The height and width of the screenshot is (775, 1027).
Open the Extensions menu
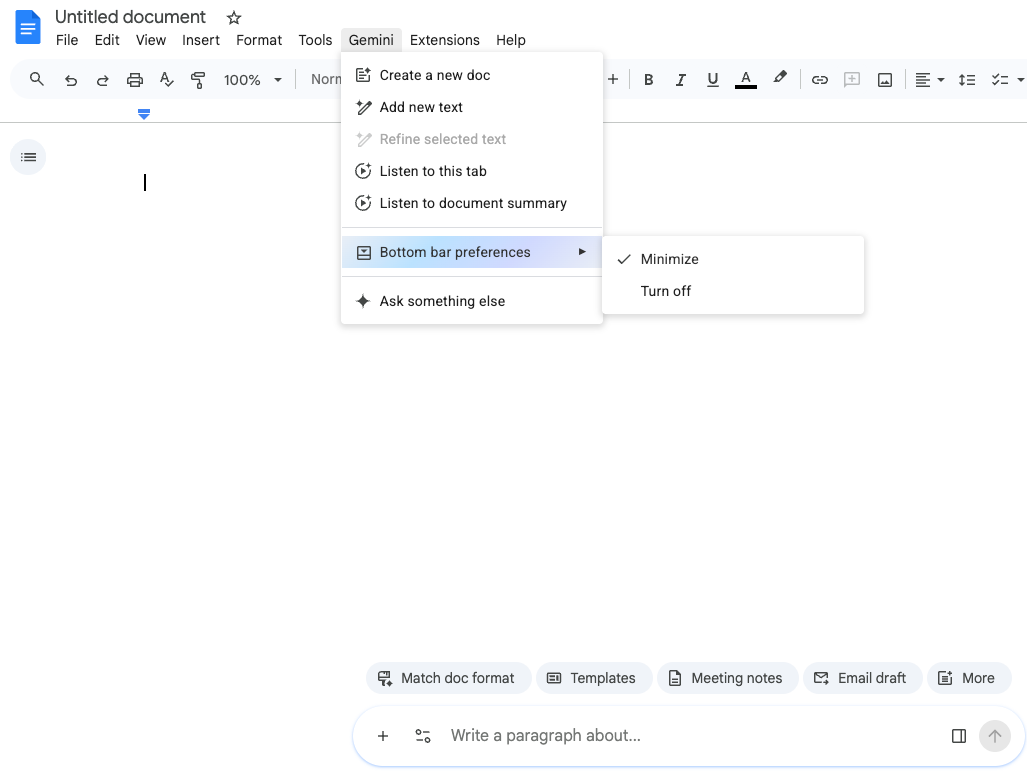click(445, 41)
